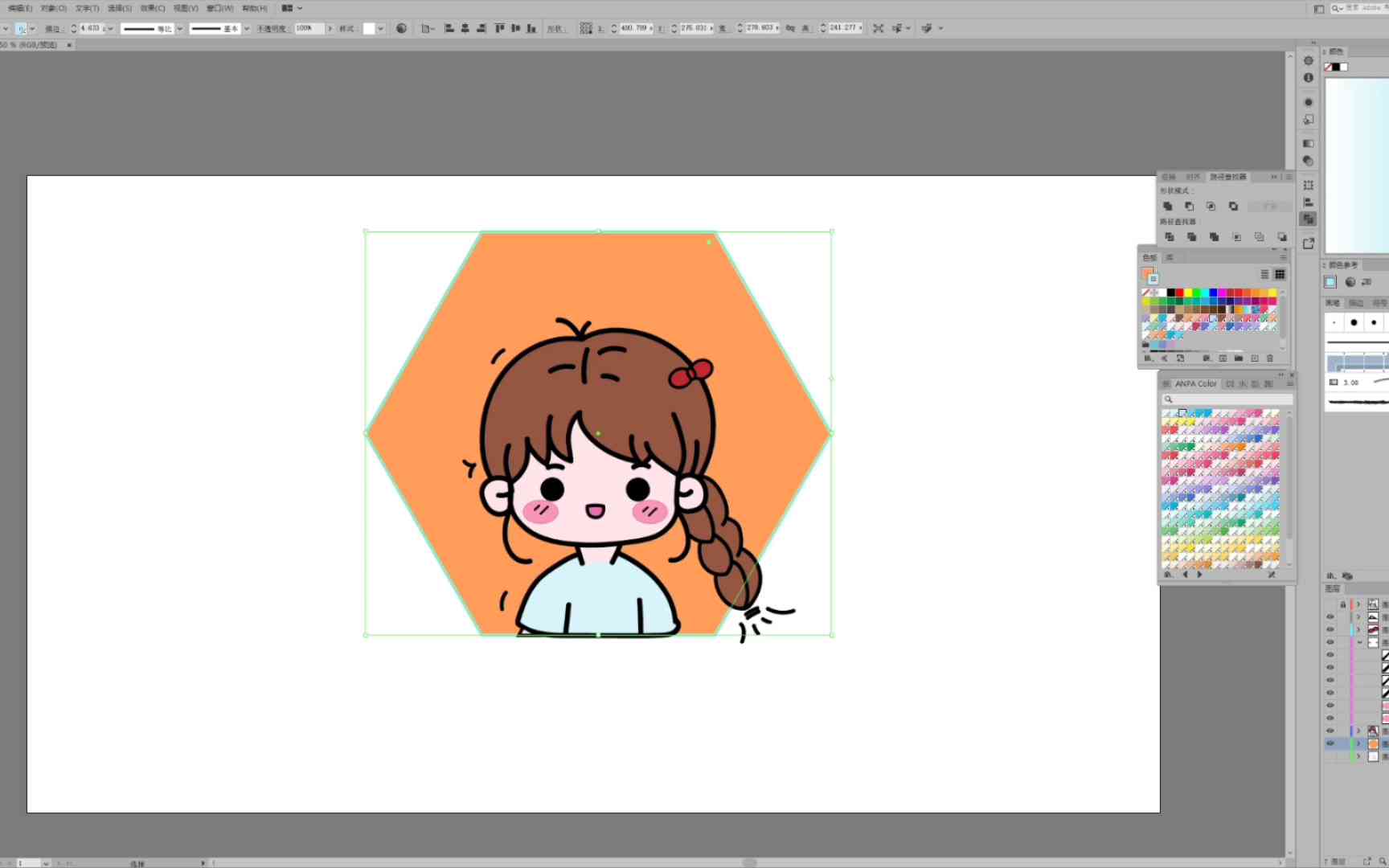Click the constrain width and height link icon
Image resolution: width=1389 pixels, height=868 pixels.
[x=791, y=28]
